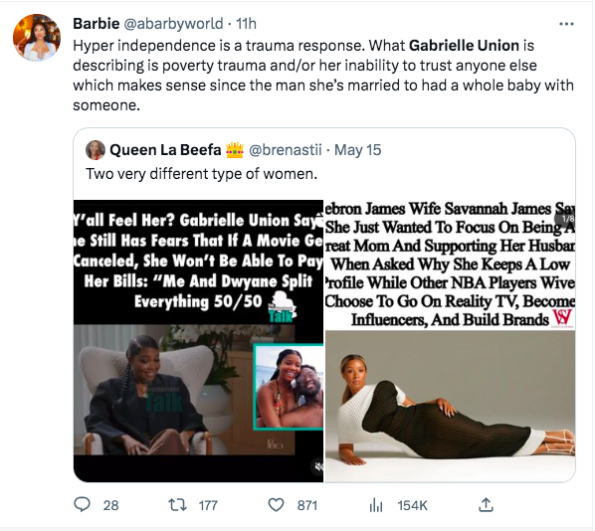This screenshot has height=531, width=595.
Task: Unmute video with the speaker icon
Action: click(318, 467)
